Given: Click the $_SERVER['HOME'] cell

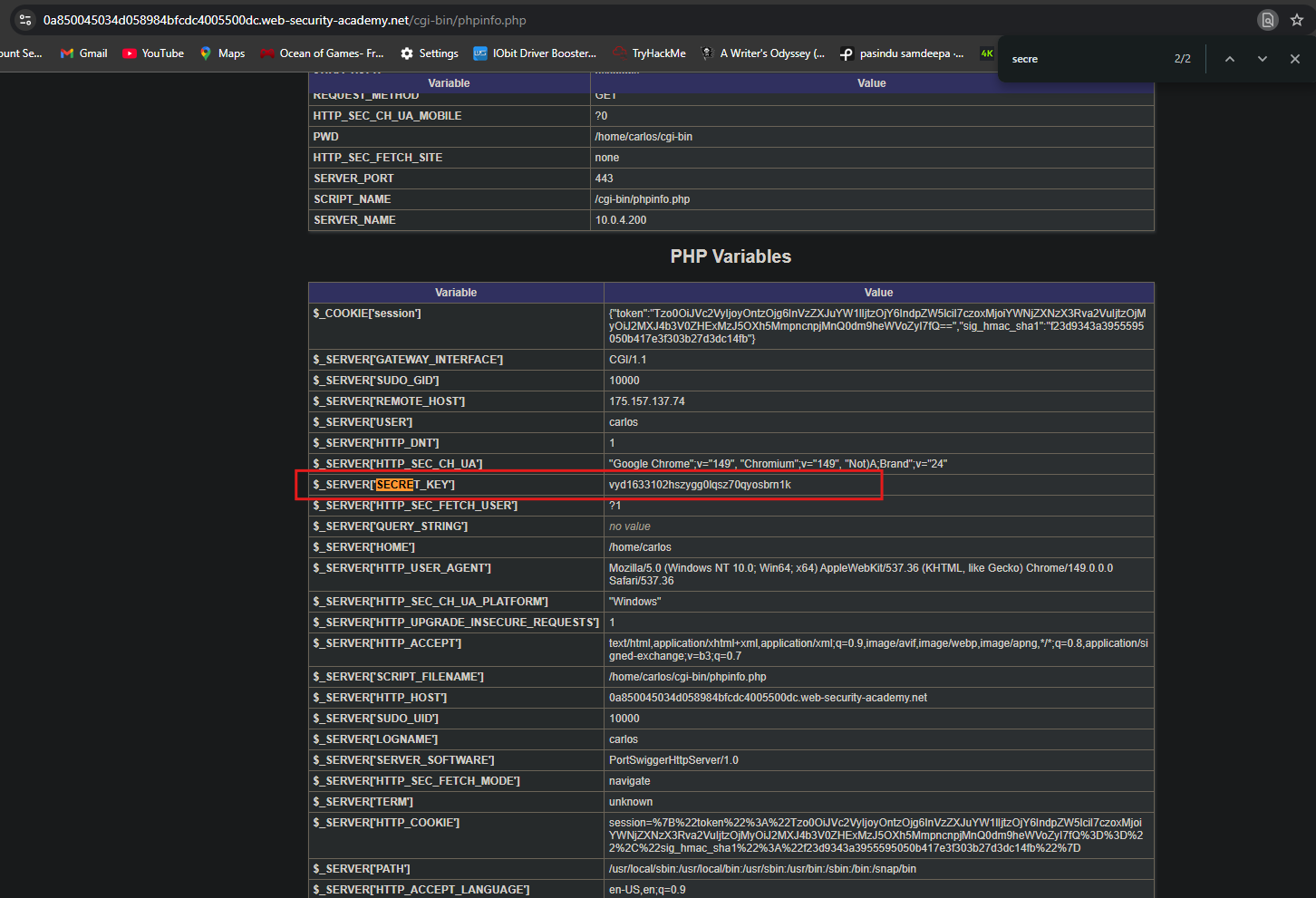Looking at the screenshot, I should tap(456, 547).
